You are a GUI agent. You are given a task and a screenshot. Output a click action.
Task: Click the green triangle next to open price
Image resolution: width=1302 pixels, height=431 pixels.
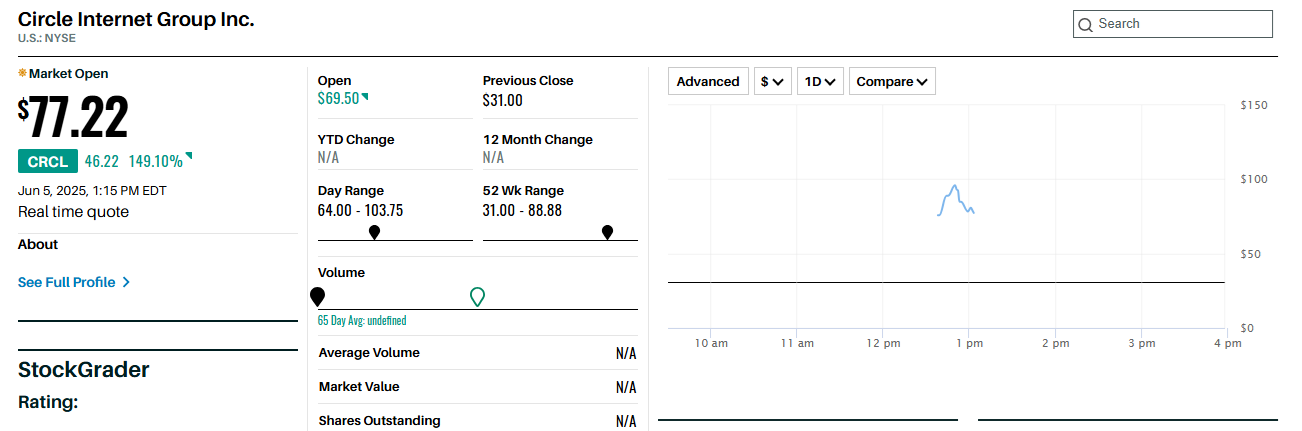[x=365, y=97]
